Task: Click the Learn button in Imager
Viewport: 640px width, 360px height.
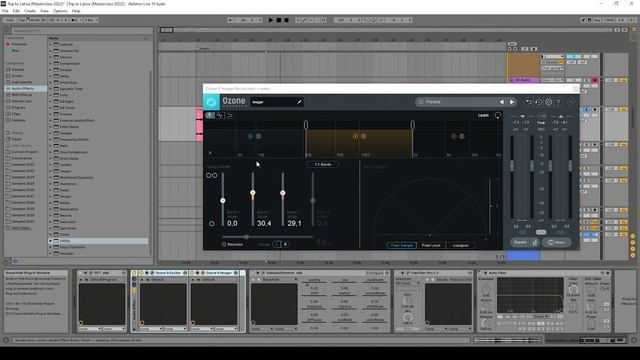Action: 483,116
